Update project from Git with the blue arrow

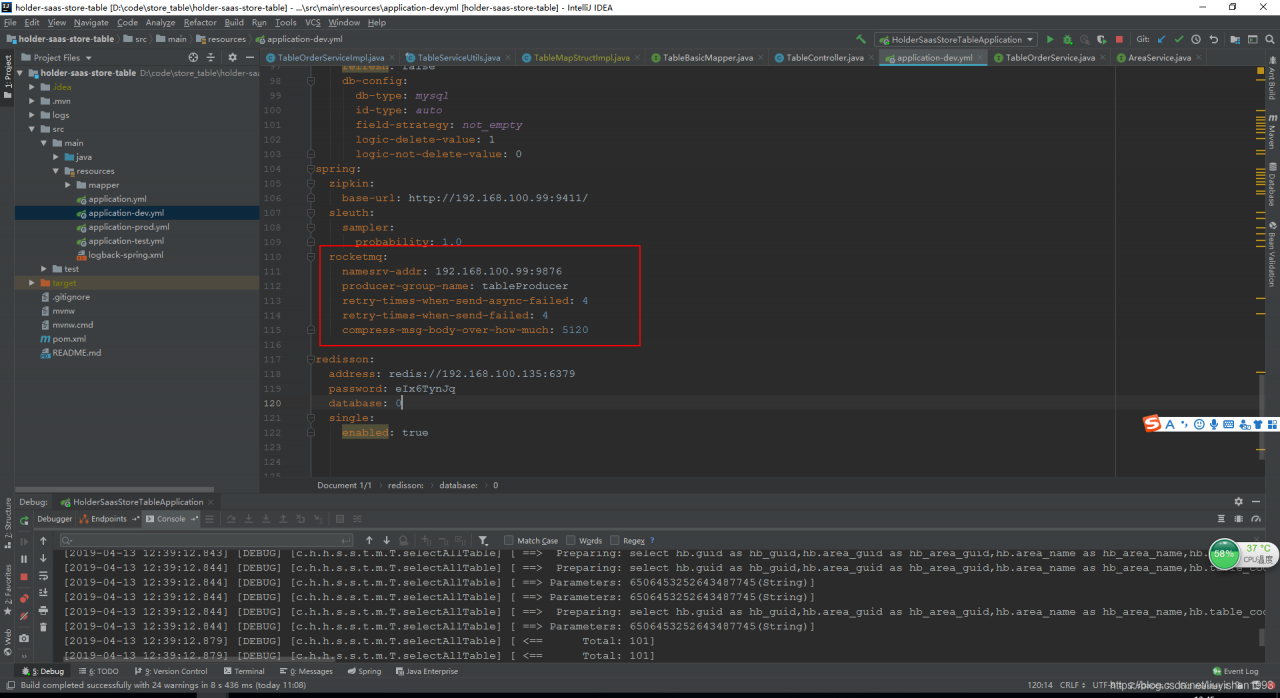click(1161, 40)
